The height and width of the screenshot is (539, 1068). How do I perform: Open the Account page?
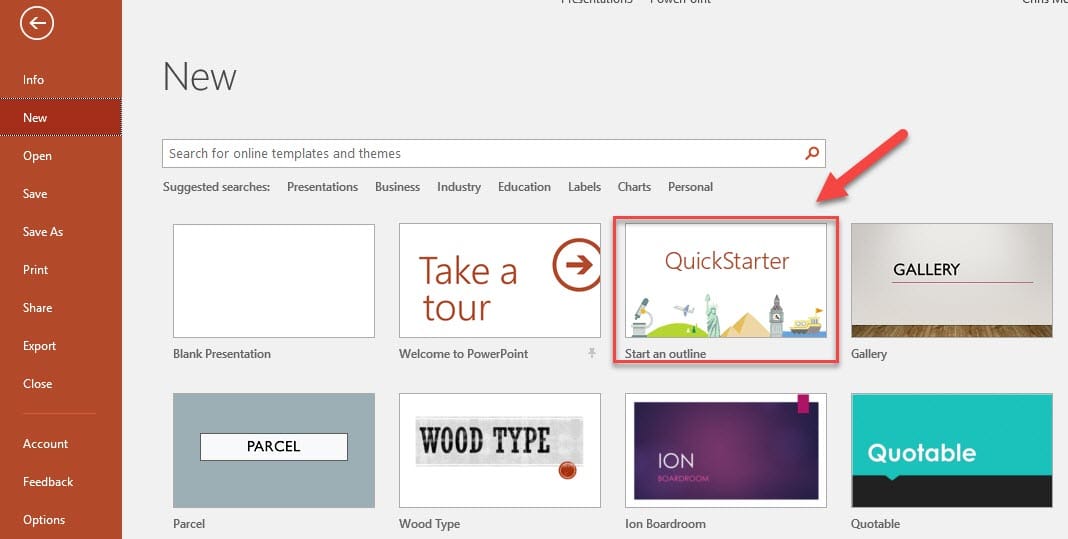click(x=46, y=444)
